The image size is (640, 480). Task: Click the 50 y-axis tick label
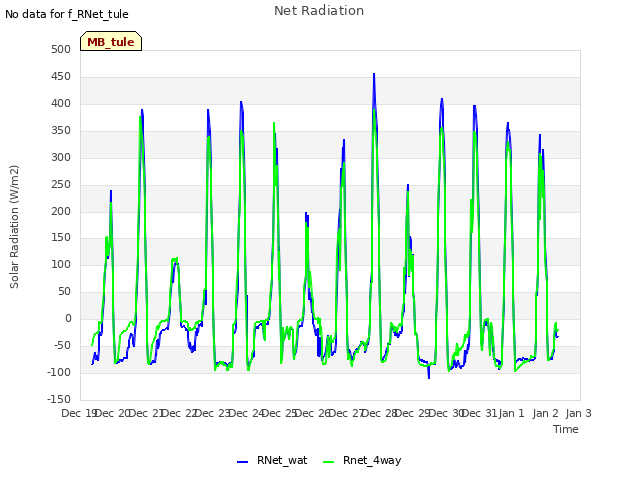[x=64, y=291]
